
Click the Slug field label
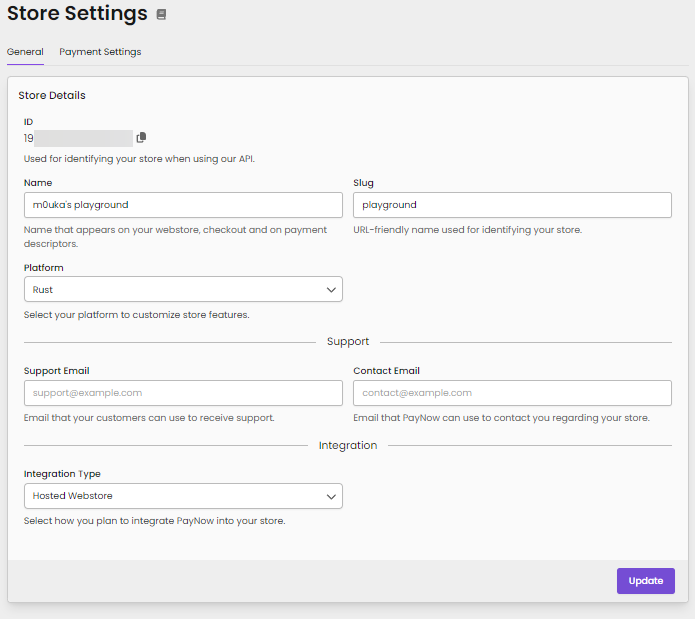[x=363, y=183]
